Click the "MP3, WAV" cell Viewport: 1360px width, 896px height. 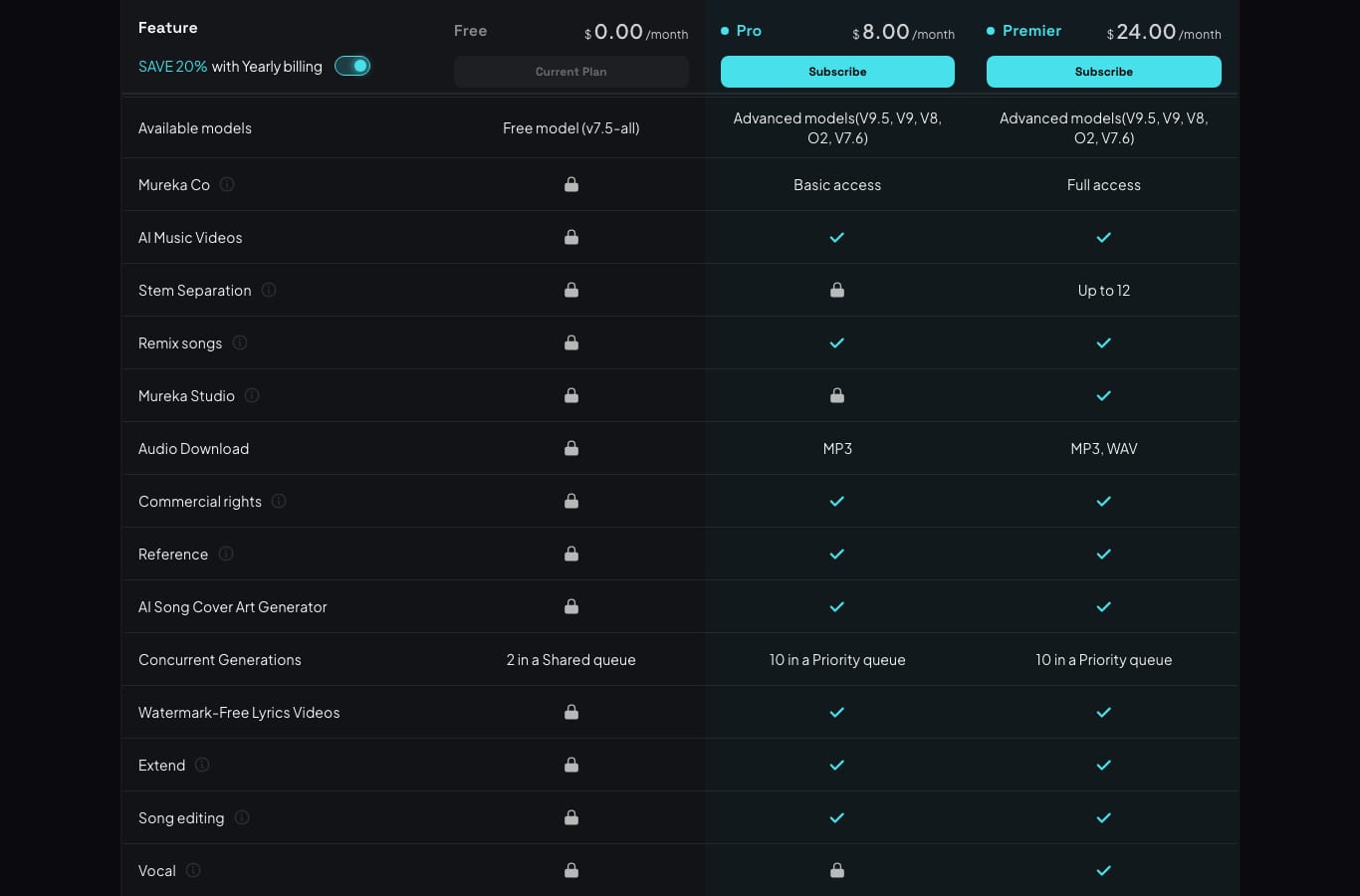1103,448
